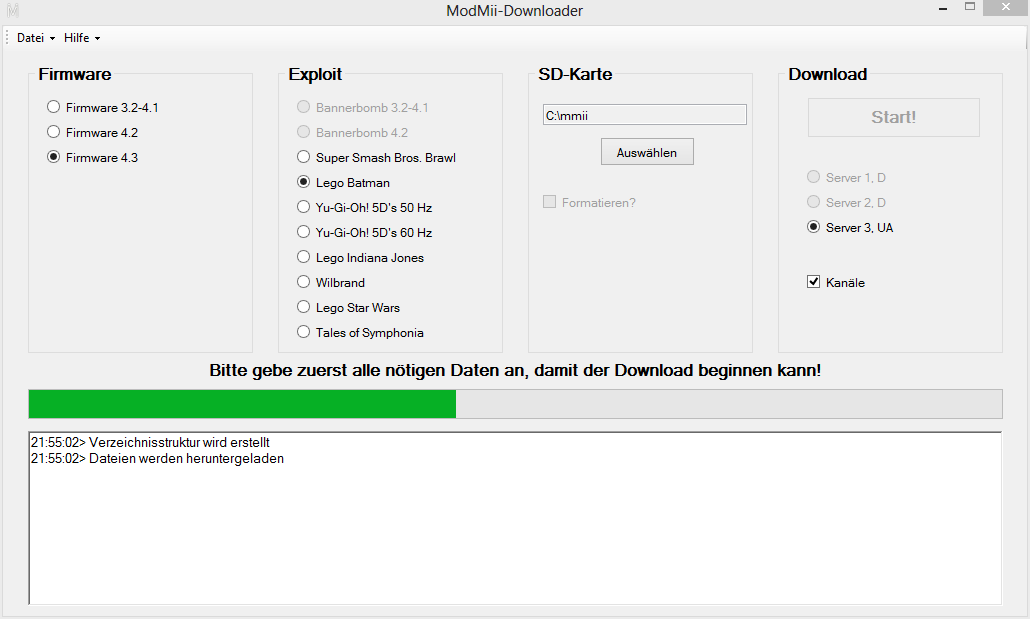
Task: Uncheck the Kanäle checkbox
Action: pyautogui.click(x=814, y=282)
